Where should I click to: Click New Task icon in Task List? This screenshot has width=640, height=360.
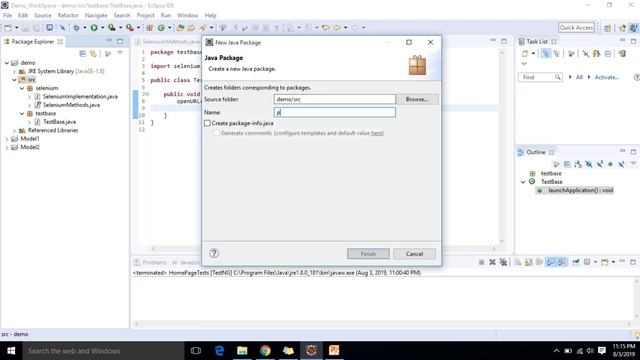tap(525, 53)
